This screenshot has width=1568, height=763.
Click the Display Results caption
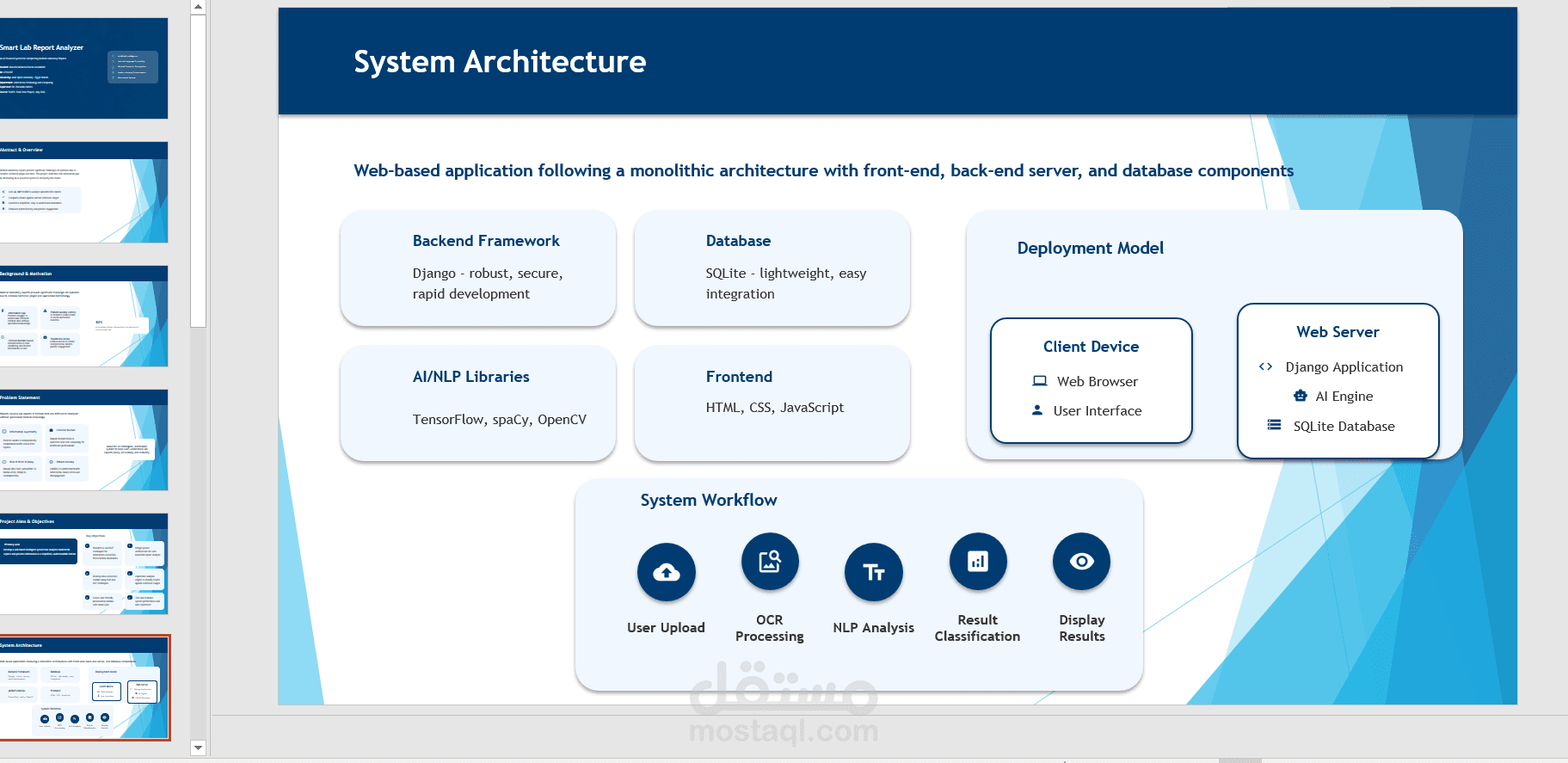pyautogui.click(x=1082, y=628)
